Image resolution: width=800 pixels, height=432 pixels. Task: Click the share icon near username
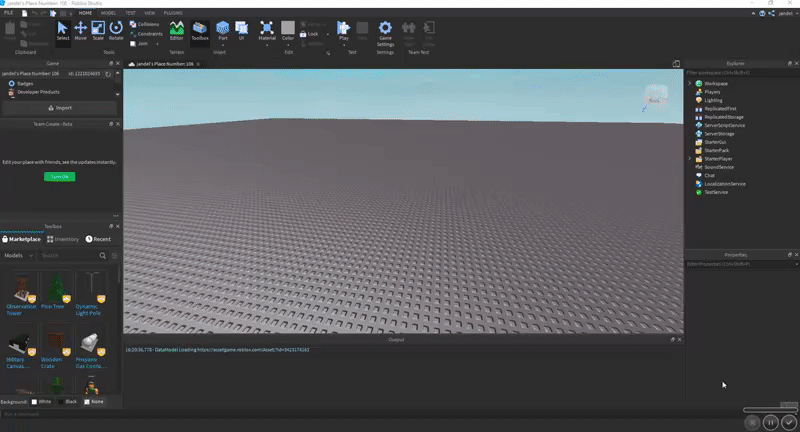pos(771,14)
